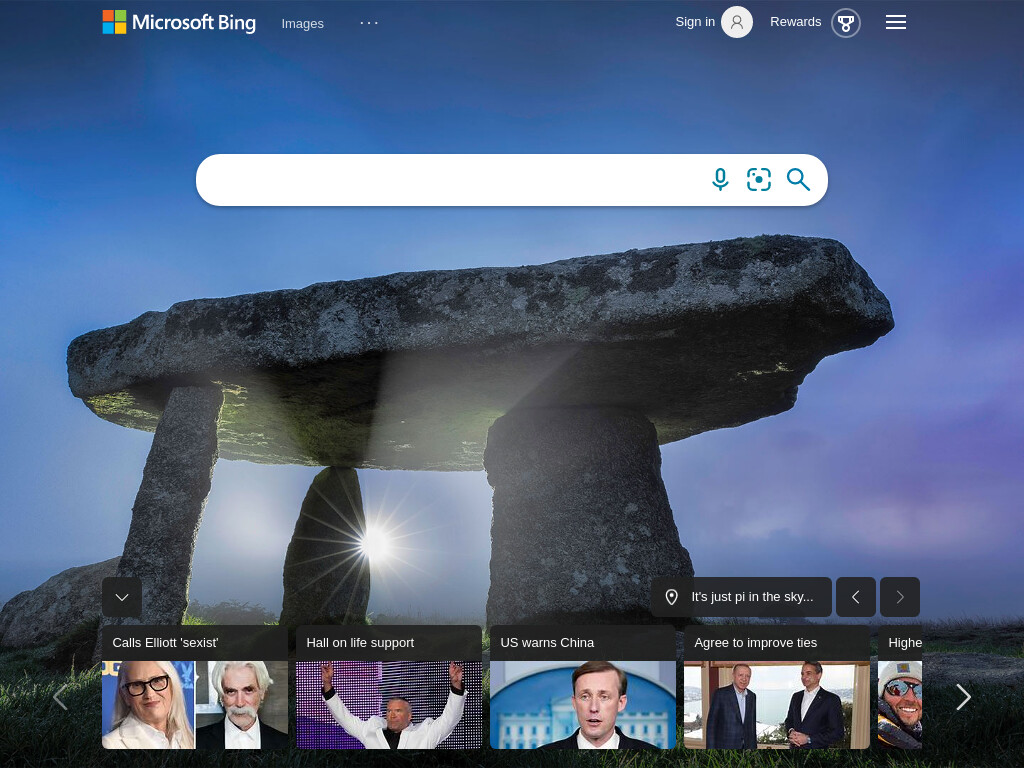
Task: Click the Sign in link
Action: click(x=695, y=22)
